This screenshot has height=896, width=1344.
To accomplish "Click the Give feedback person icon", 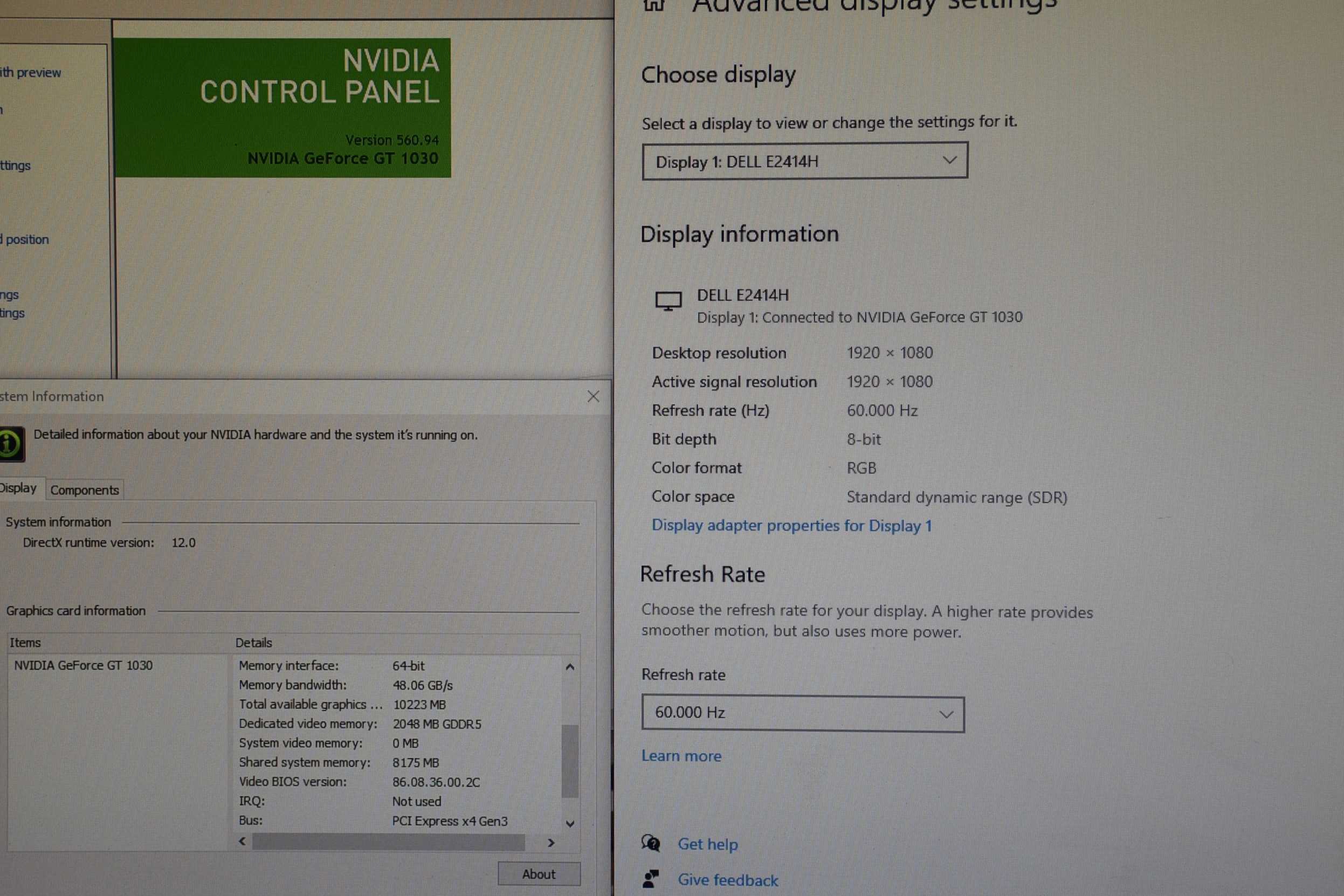I will coord(650,879).
